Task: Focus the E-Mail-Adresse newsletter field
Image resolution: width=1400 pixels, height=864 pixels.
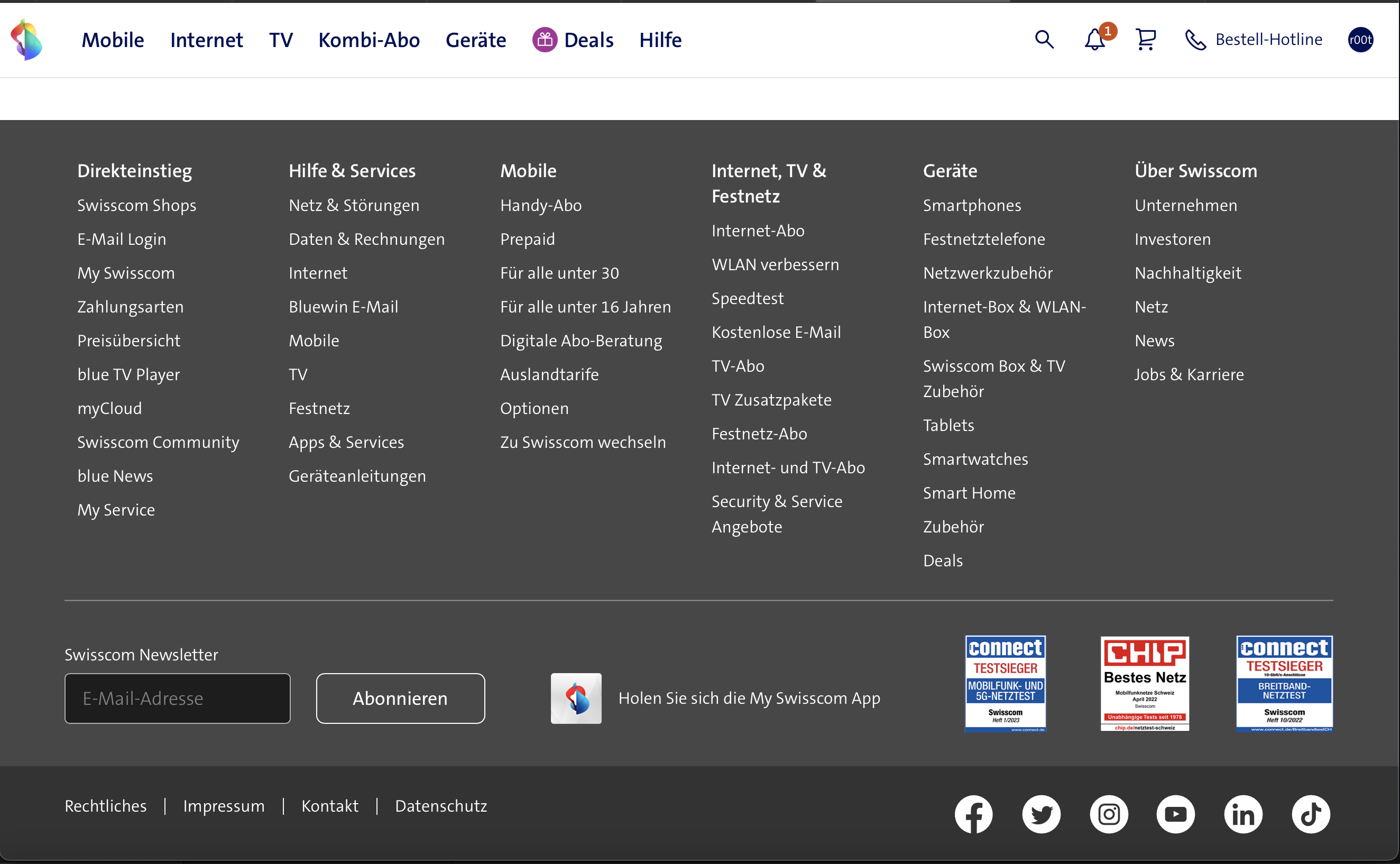Action: [177, 698]
